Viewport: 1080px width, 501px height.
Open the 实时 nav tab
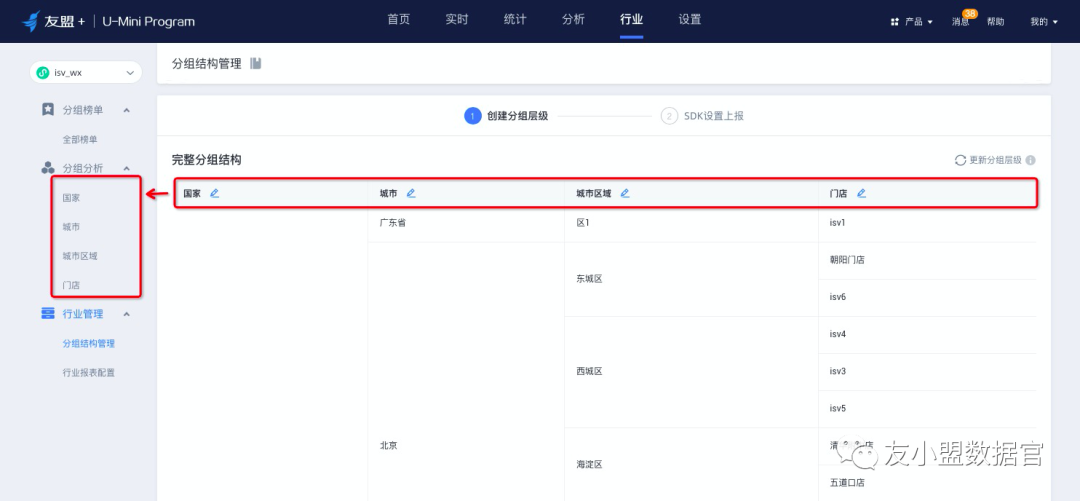click(x=457, y=19)
